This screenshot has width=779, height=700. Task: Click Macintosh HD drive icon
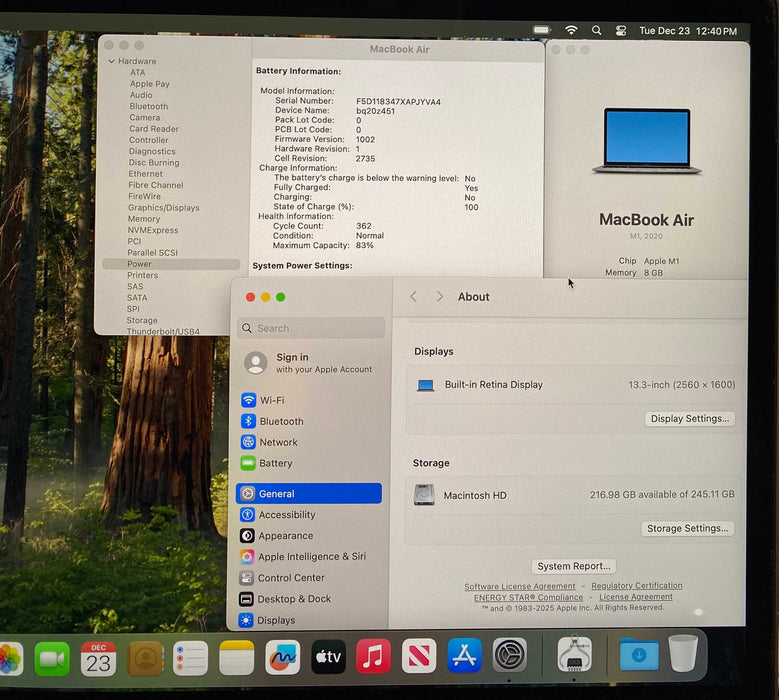click(424, 495)
